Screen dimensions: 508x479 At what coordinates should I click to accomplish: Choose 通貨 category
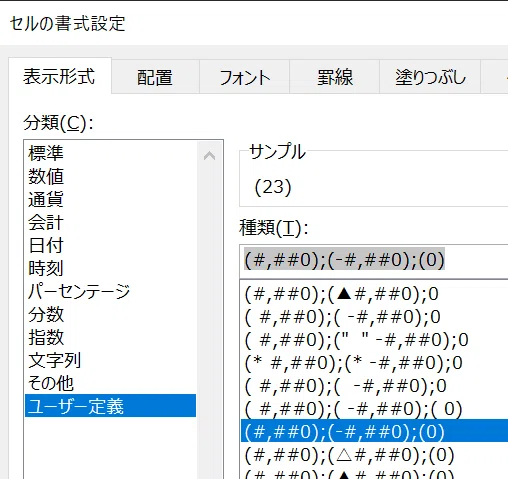pyautogui.click(x=110, y=199)
